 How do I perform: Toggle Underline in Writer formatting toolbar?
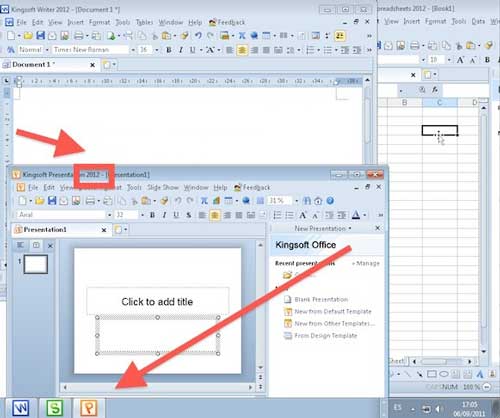click(192, 50)
